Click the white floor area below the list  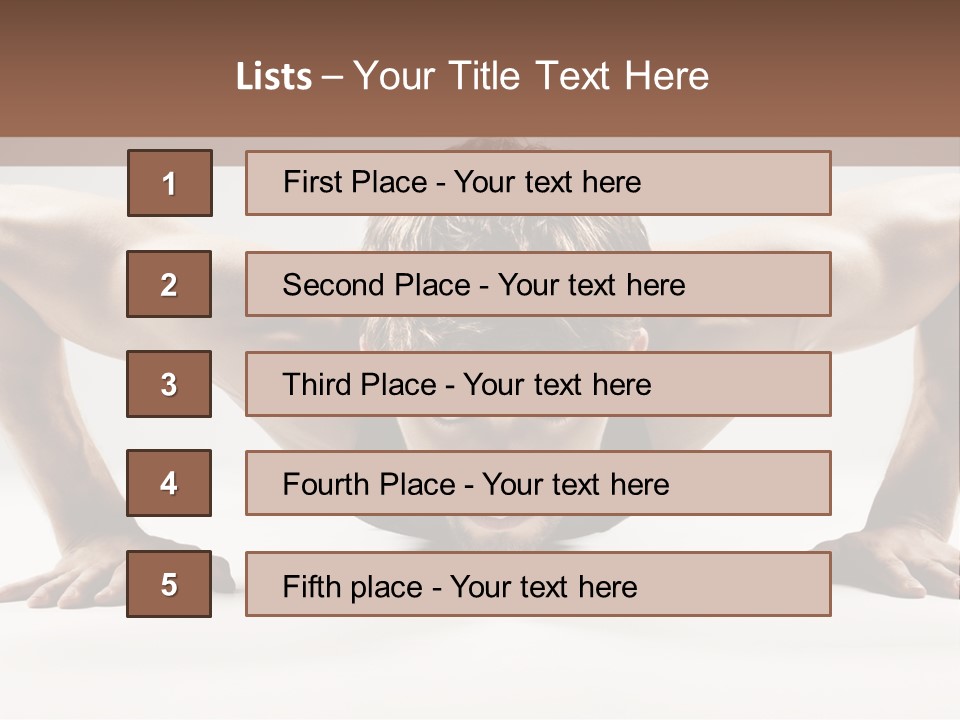click(480, 670)
